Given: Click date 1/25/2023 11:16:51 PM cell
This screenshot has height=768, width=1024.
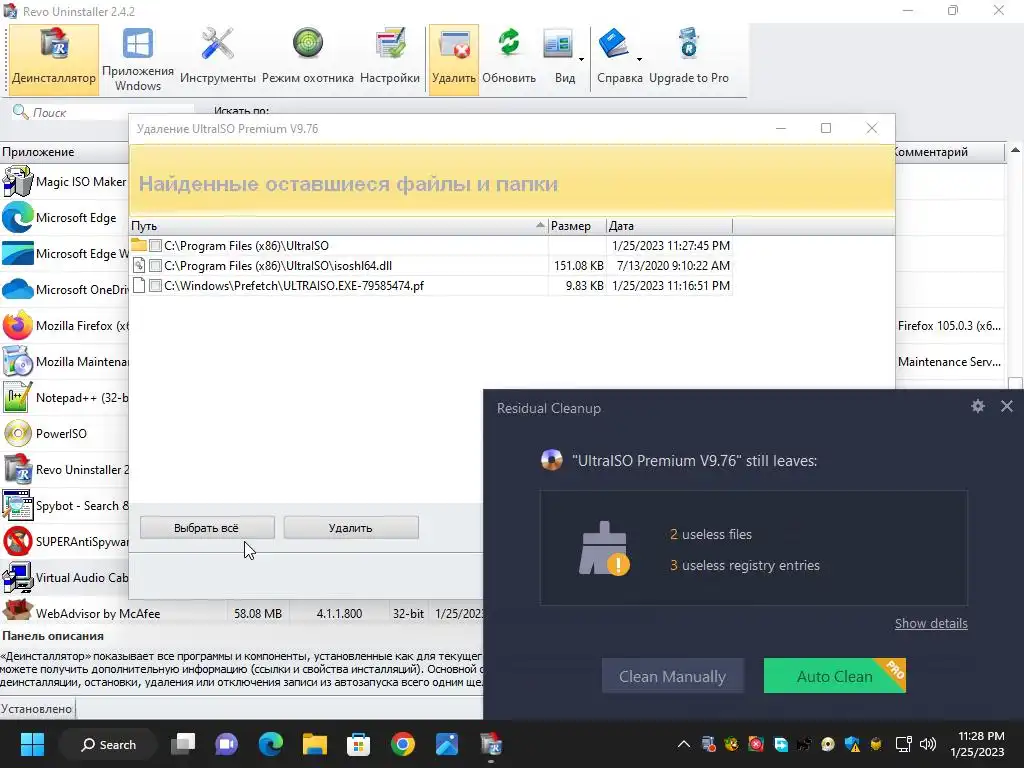Looking at the screenshot, I should [671, 285].
